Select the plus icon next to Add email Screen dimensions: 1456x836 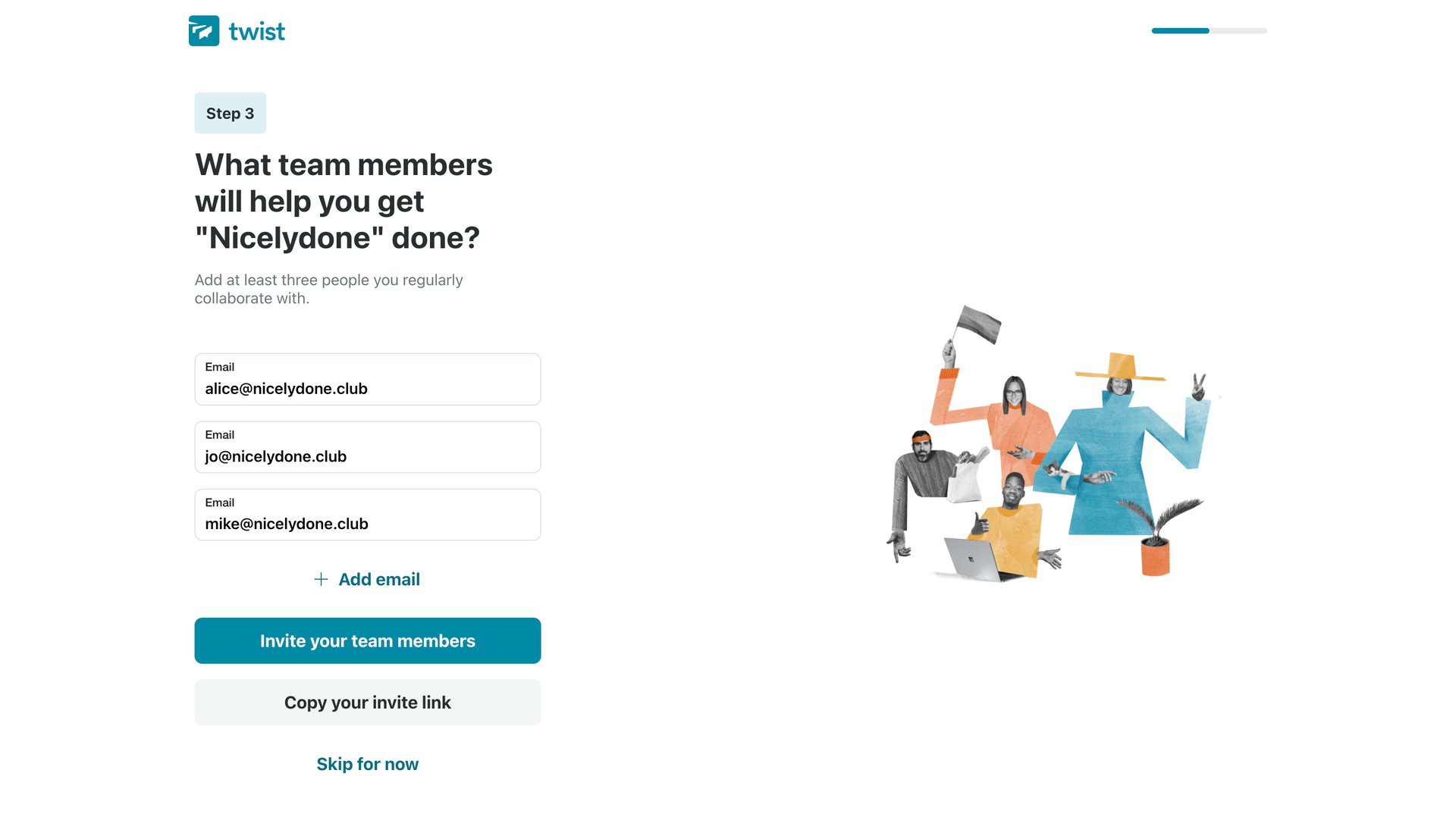[321, 579]
